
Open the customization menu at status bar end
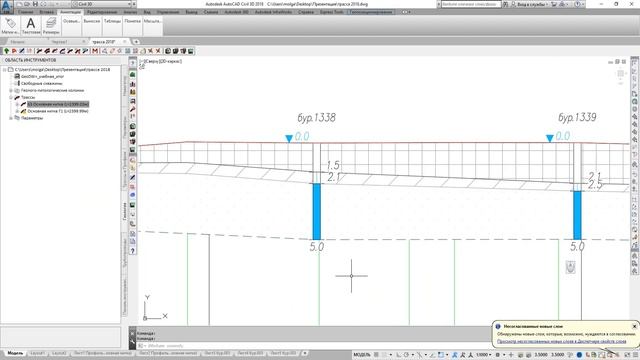[x=635, y=355]
